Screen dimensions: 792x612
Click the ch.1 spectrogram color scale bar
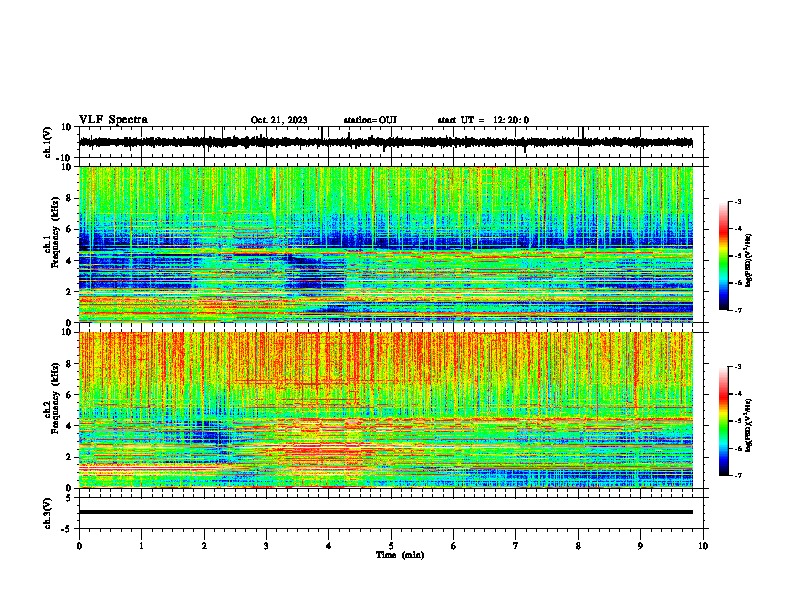point(723,256)
